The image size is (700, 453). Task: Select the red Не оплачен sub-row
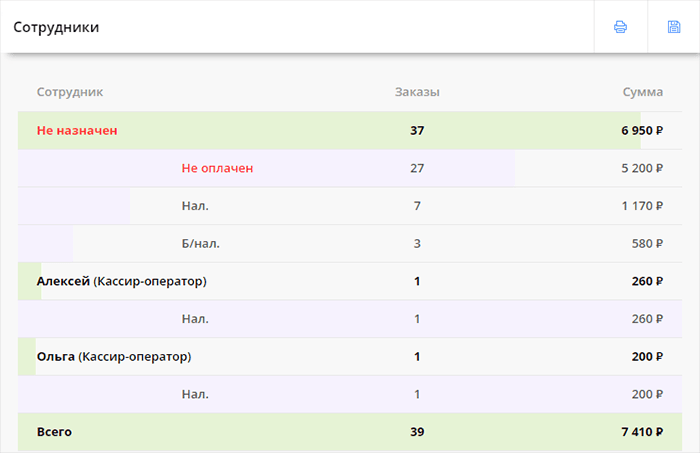[217, 168]
